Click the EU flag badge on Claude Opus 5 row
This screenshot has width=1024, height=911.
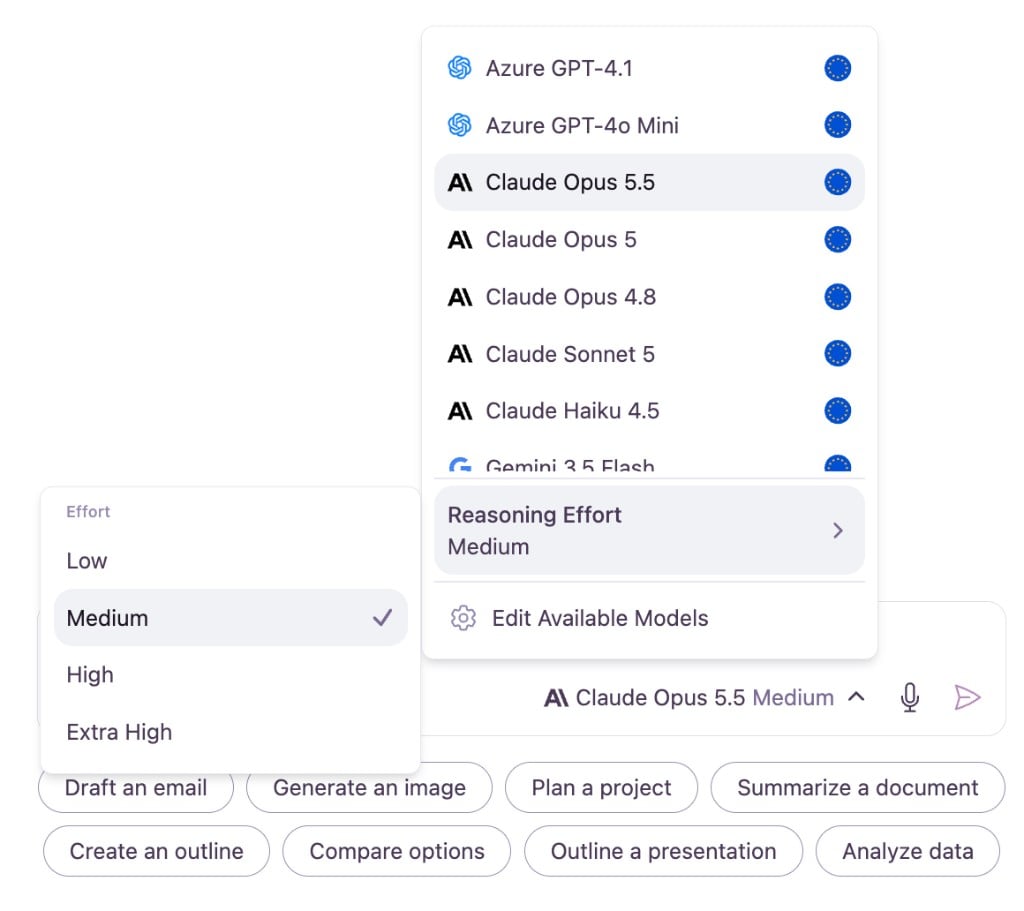[x=837, y=240]
